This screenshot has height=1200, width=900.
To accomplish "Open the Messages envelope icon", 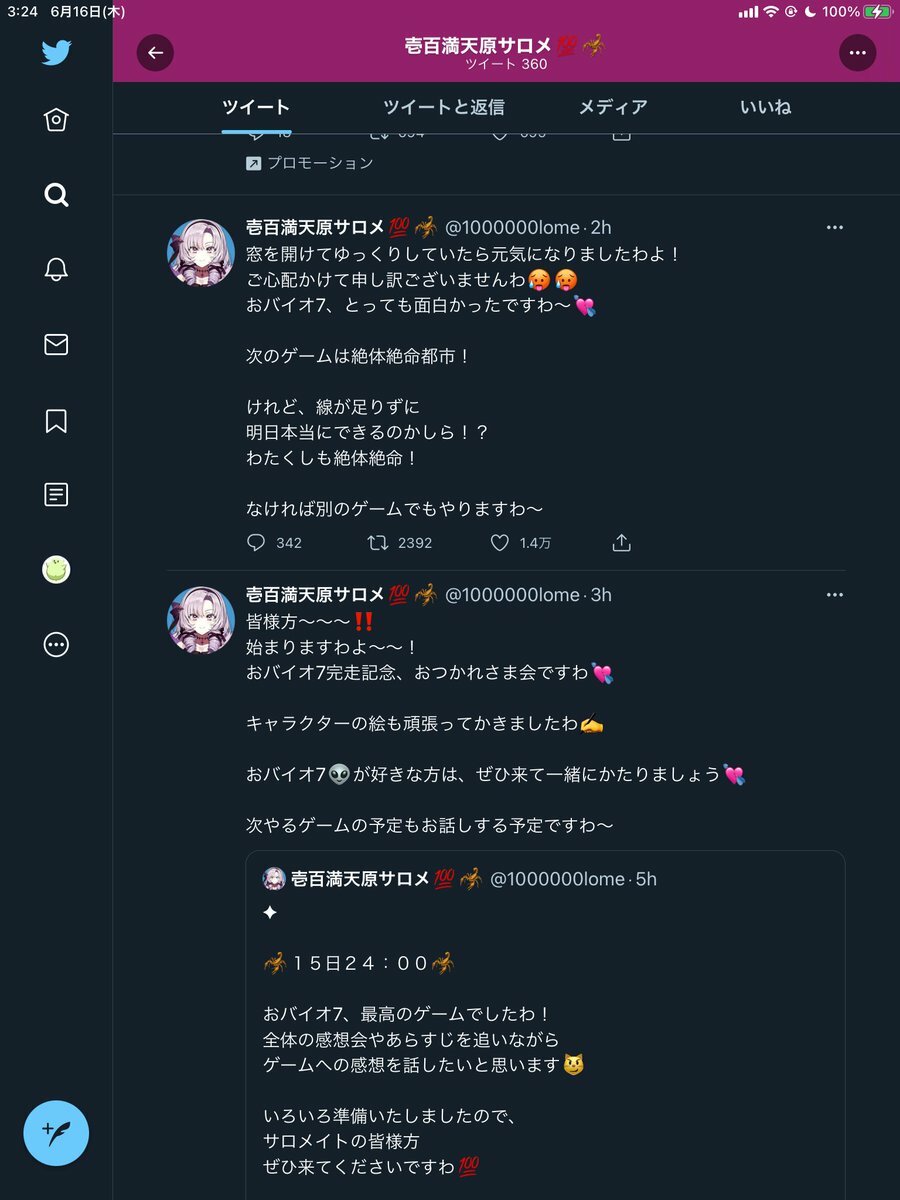I will [x=56, y=345].
